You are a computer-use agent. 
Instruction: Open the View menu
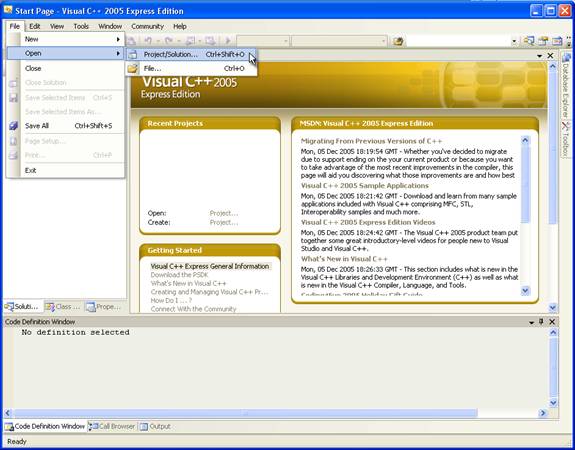(x=57, y=26)
